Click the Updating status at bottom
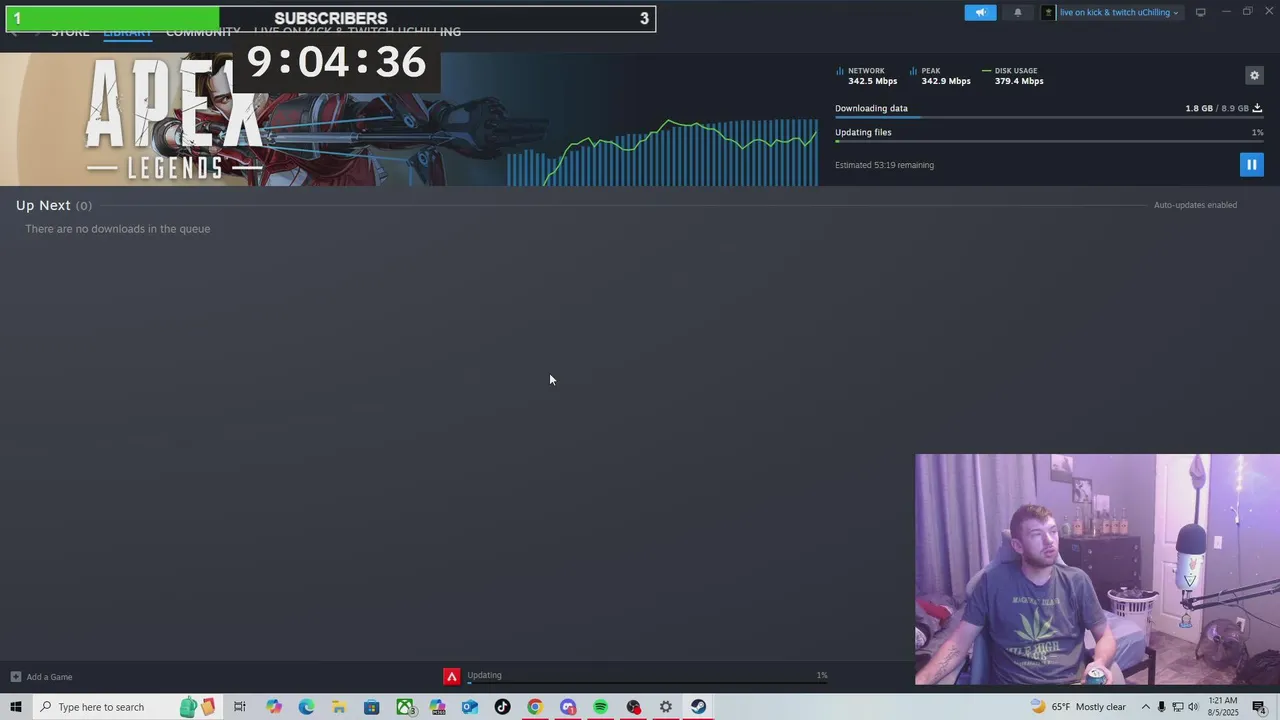Screen dimensions: 1280x720 coord(484,675)
